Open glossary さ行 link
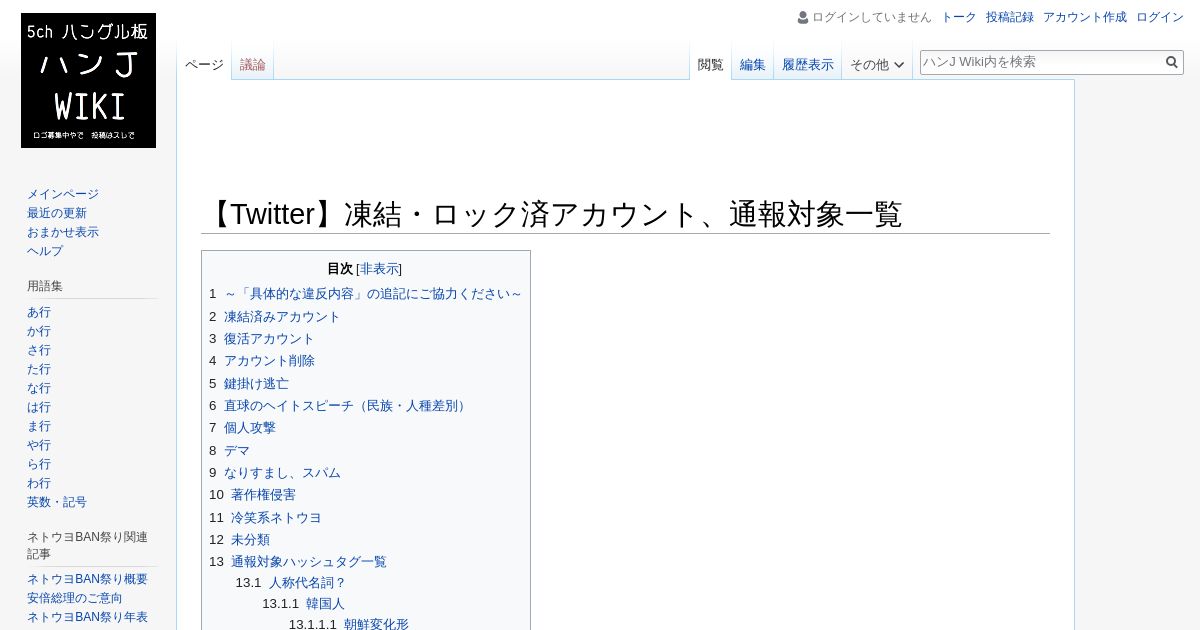Image resolution: width=1200 pixels, height=630 pixels. [x=39, y=350]
